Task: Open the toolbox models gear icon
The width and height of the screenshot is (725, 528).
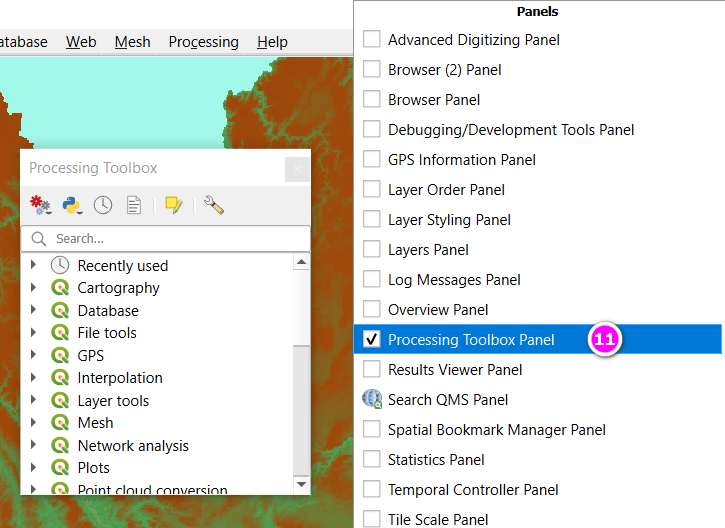Action: click(x=41, y=205)
